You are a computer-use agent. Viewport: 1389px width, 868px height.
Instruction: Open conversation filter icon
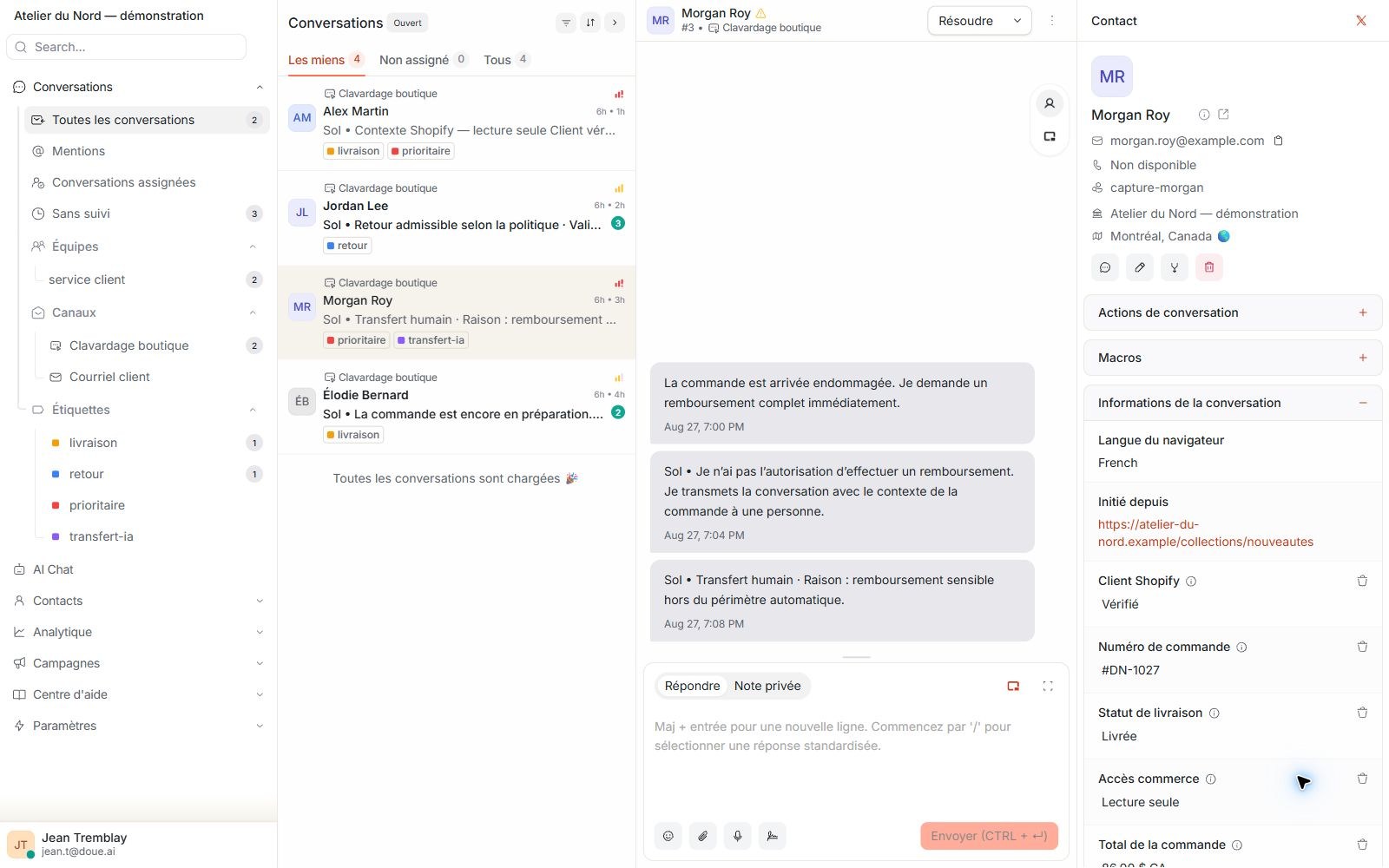click(566, 23)
